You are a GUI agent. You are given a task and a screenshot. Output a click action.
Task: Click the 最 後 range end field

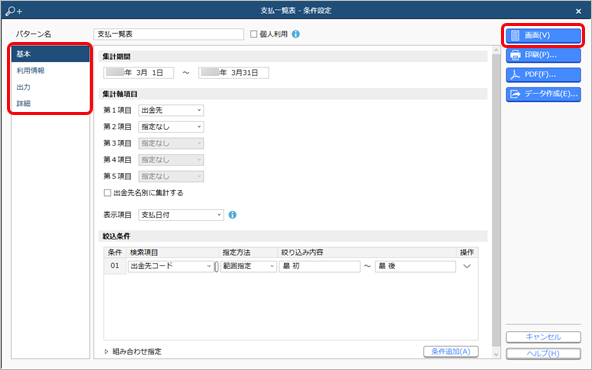415,266
